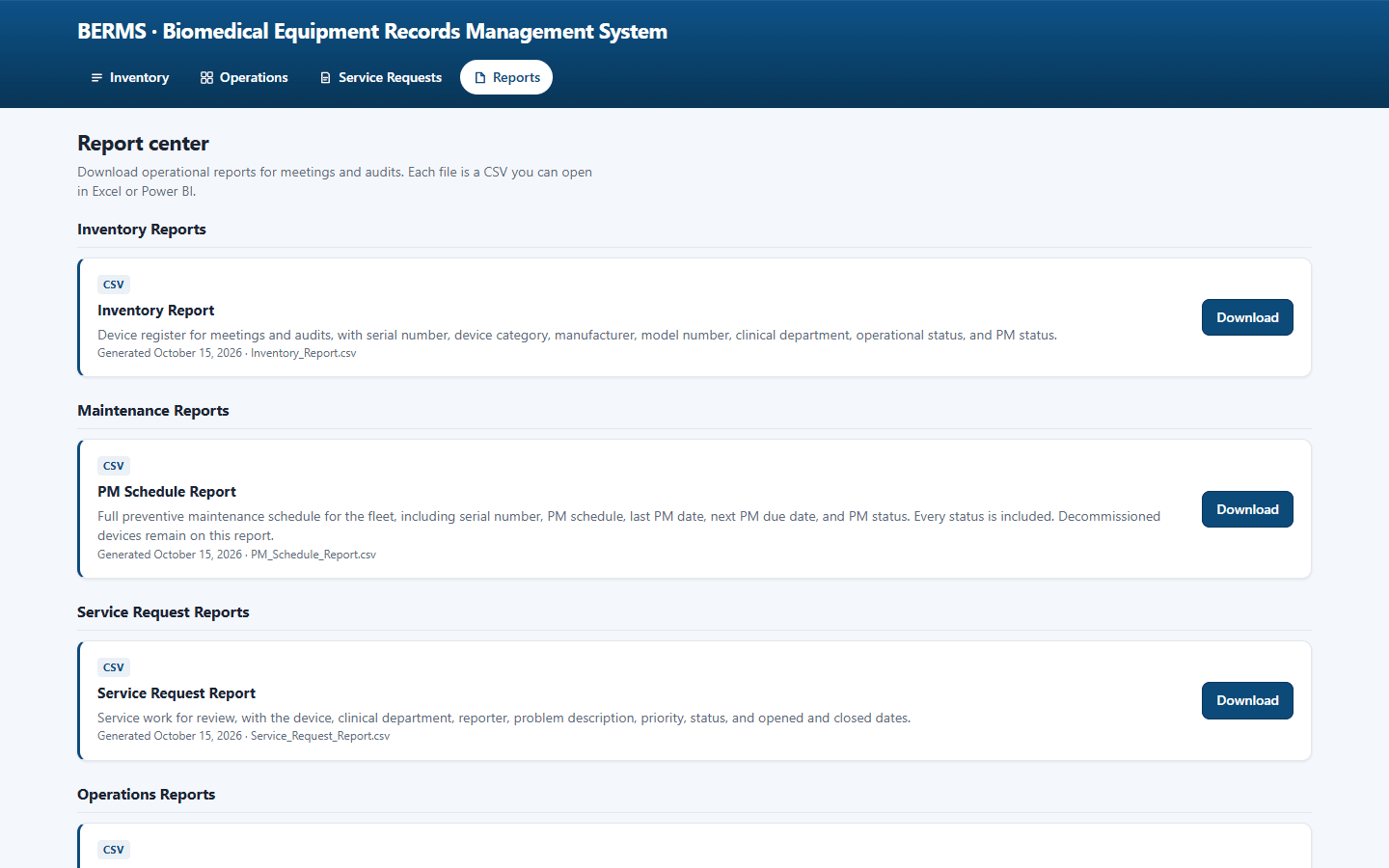1389x868 pixels.
Task: Switch to the Operations tab
Action: click(244, 77)
